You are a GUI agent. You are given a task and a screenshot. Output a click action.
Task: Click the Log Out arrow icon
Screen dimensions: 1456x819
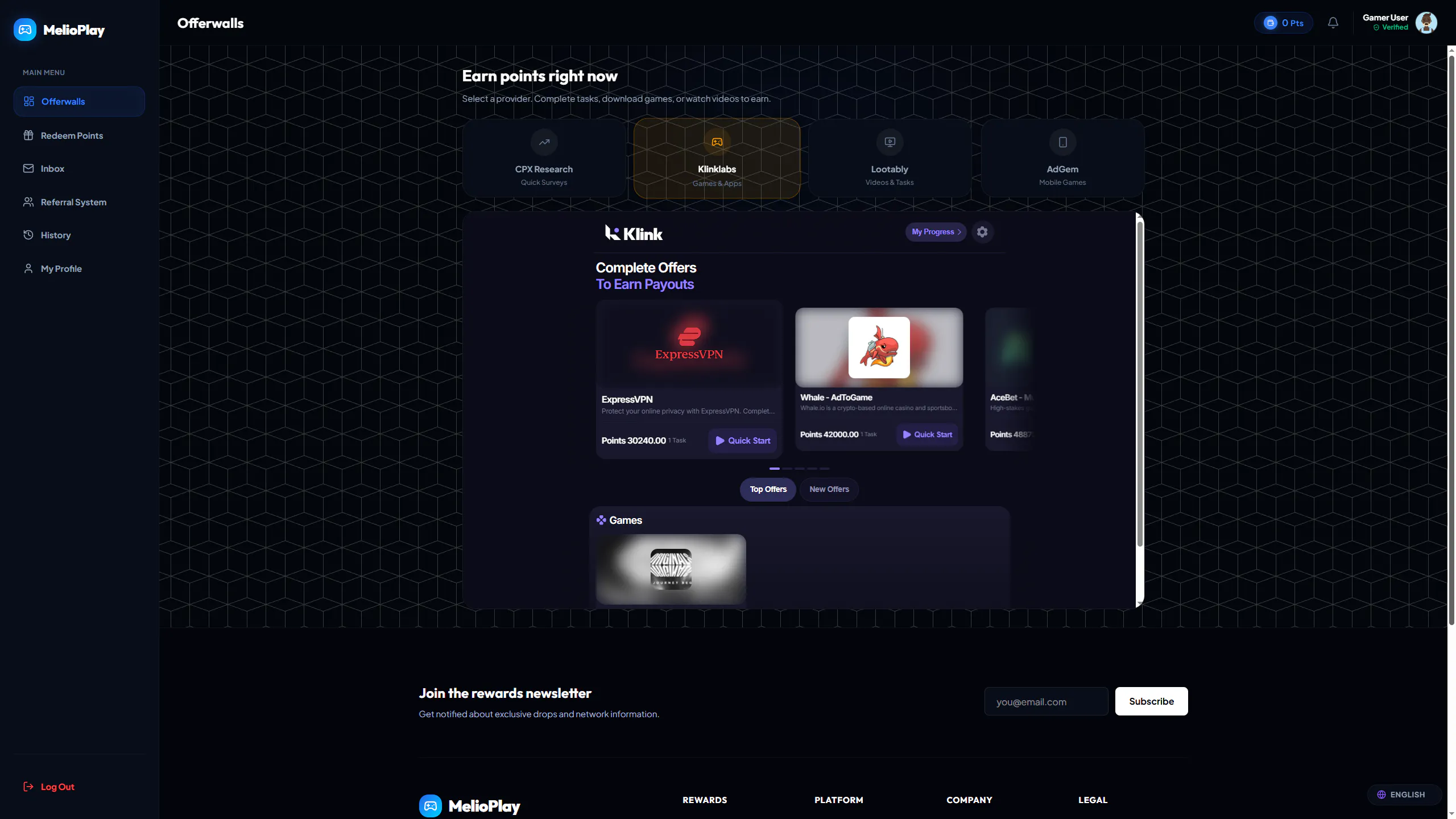[x=28, y=787]
